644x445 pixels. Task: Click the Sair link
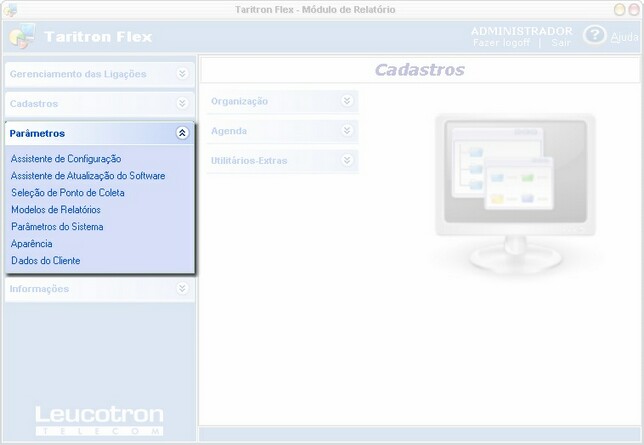point(561,43)
